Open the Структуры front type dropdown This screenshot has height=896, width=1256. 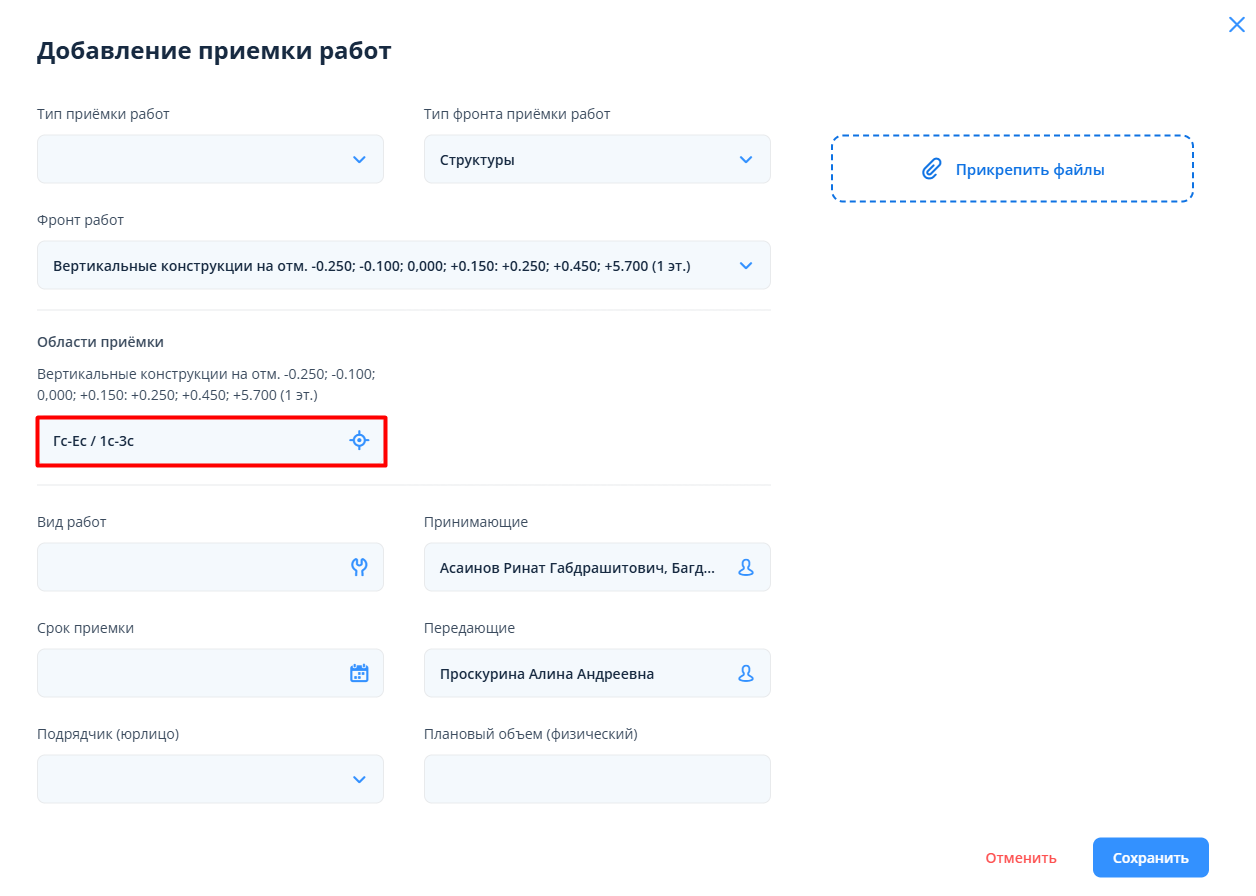pyautogui.click(x=745, y=160)
